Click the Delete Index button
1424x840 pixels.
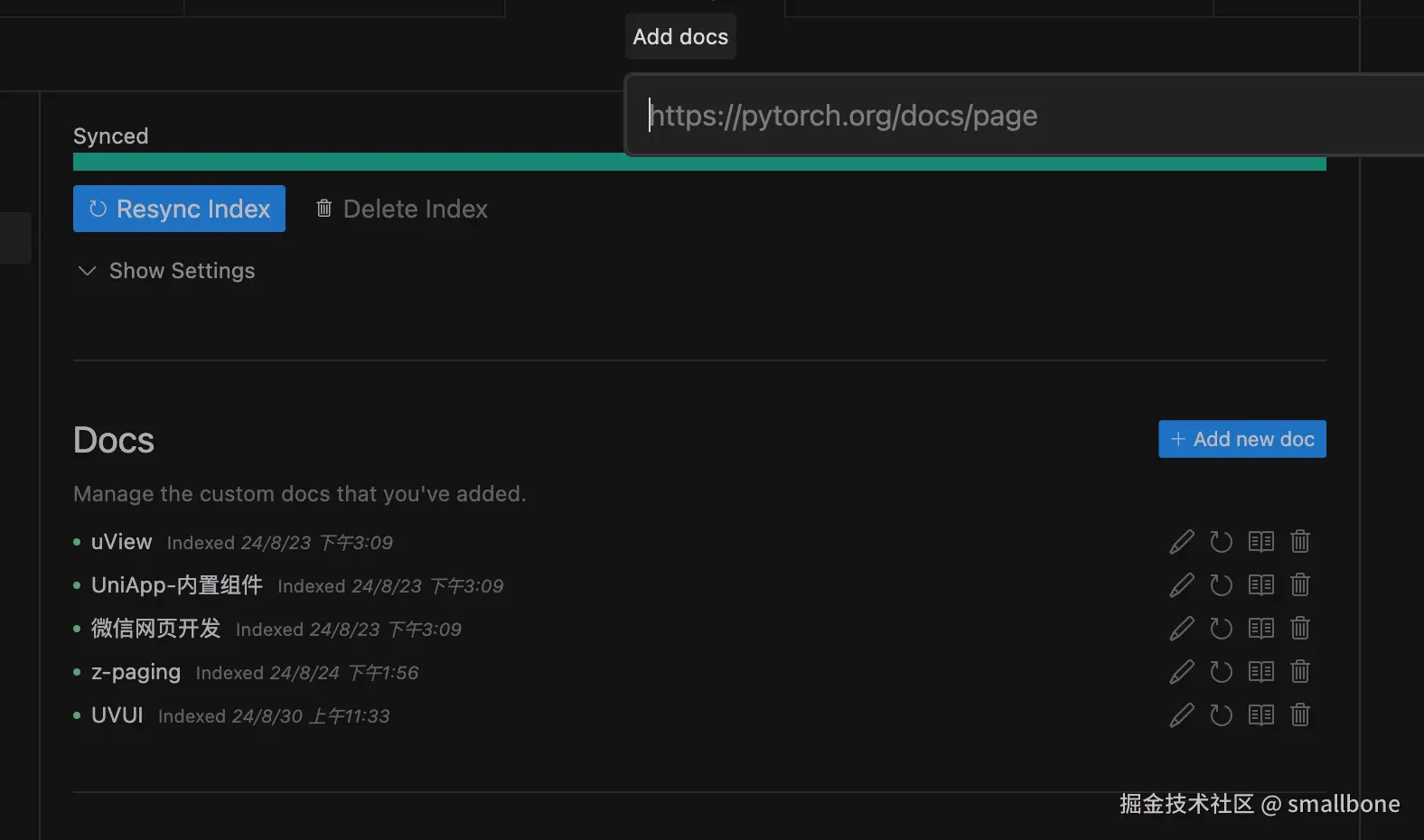[x=401, y=209]
